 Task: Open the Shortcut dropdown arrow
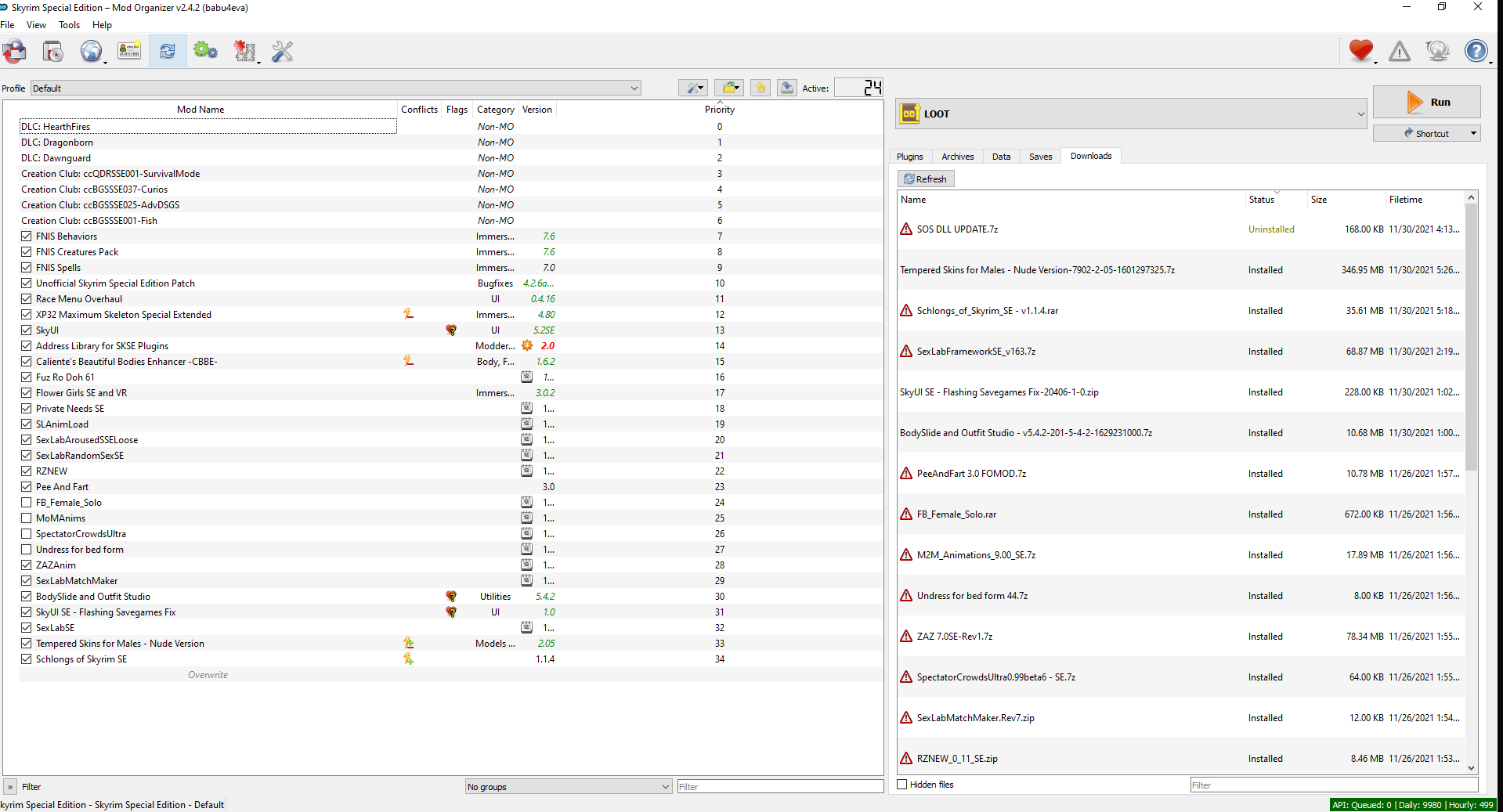(1473, 133)
